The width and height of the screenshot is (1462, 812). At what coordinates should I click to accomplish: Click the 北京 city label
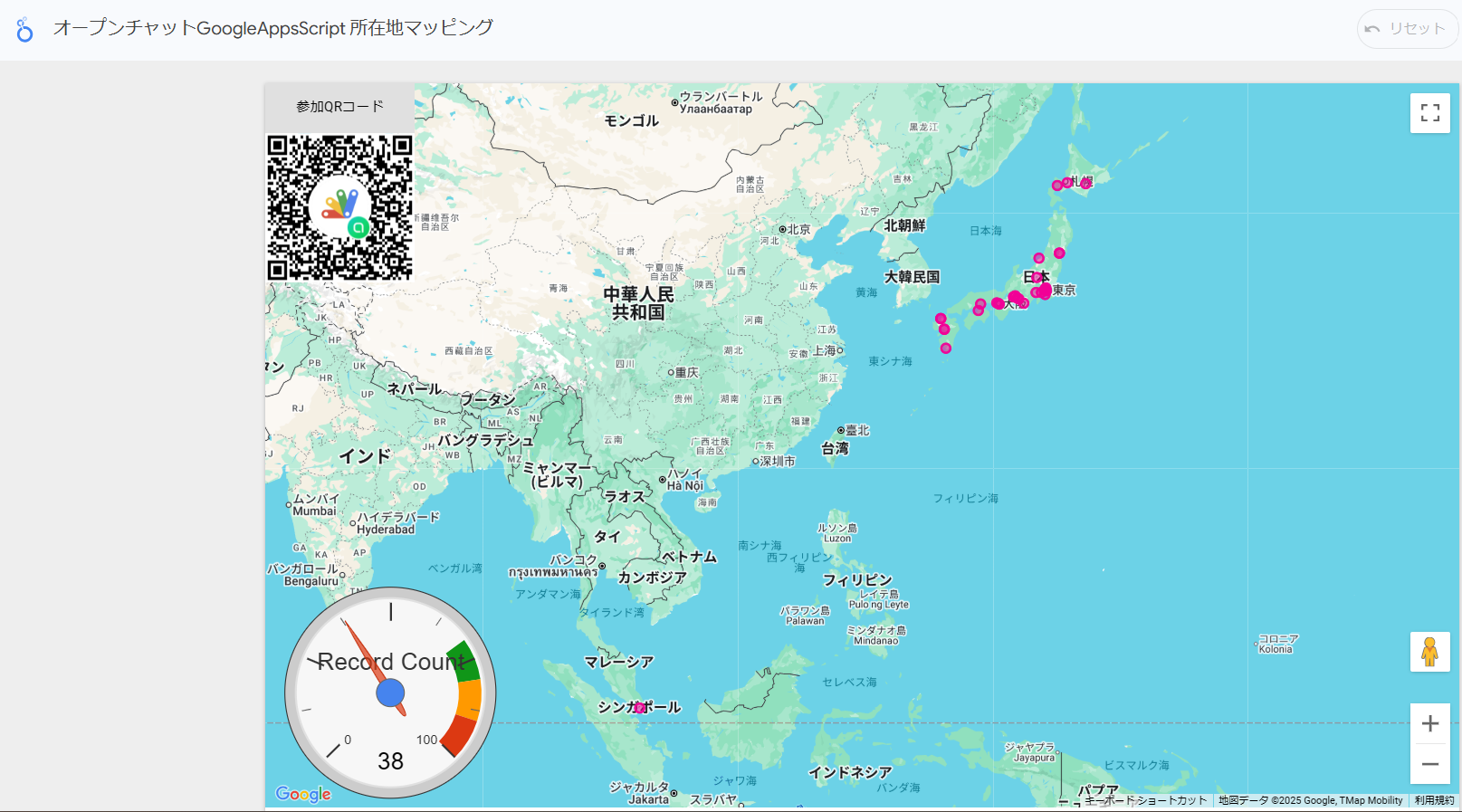tap(798, 229)
